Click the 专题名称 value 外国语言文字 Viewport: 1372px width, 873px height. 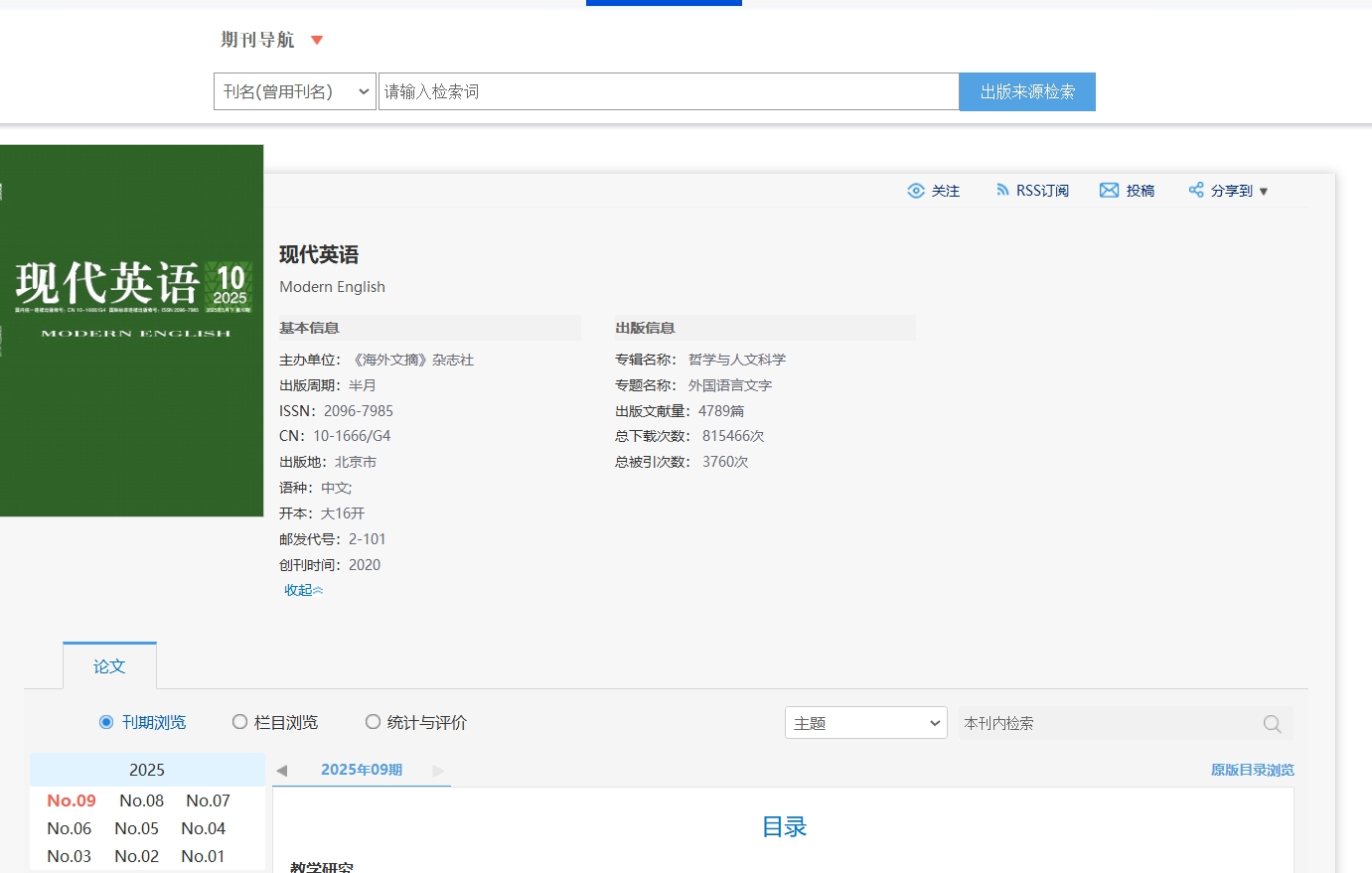point(730,385)
